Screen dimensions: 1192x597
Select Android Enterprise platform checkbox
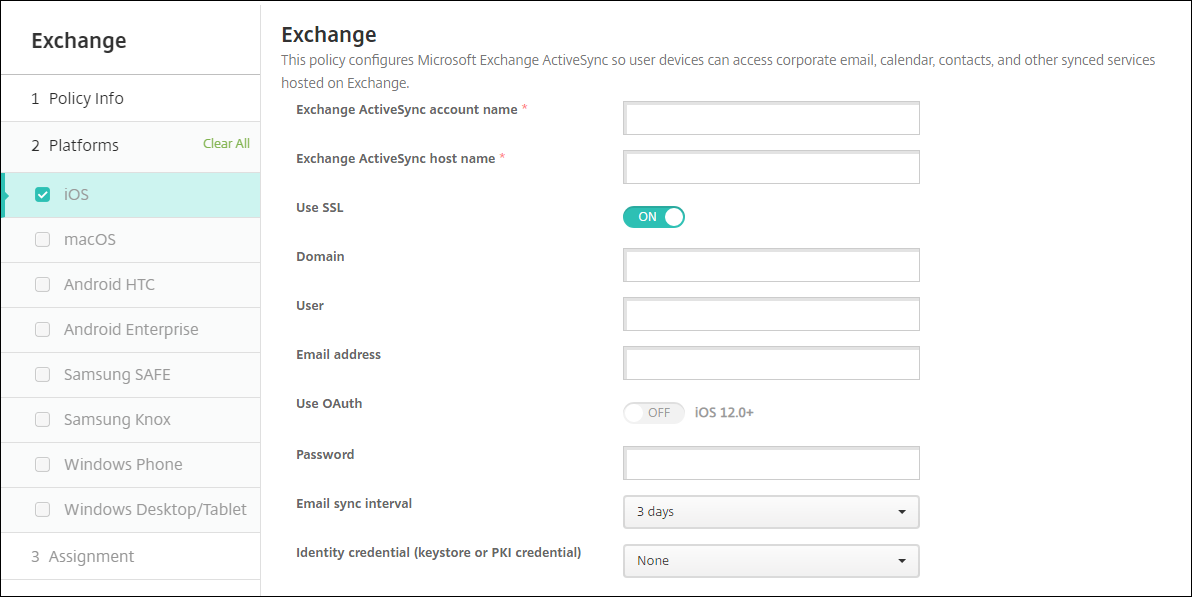43,330
